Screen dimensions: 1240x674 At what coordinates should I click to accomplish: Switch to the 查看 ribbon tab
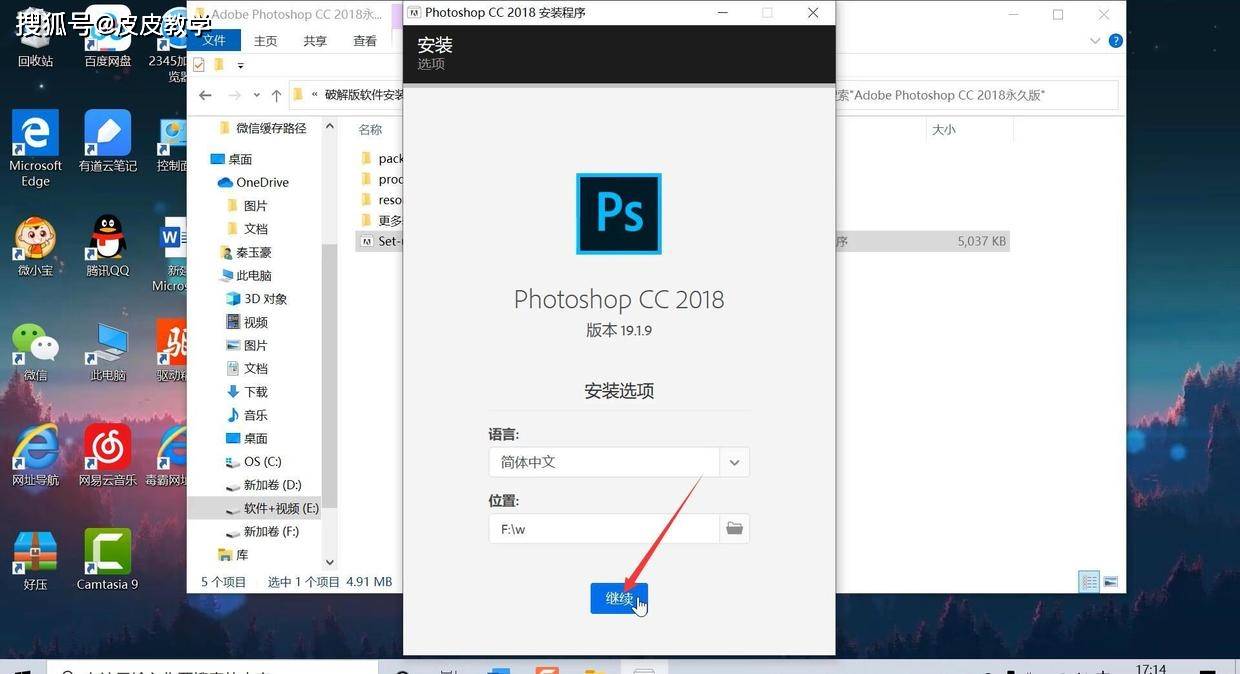tap(365, 41)
